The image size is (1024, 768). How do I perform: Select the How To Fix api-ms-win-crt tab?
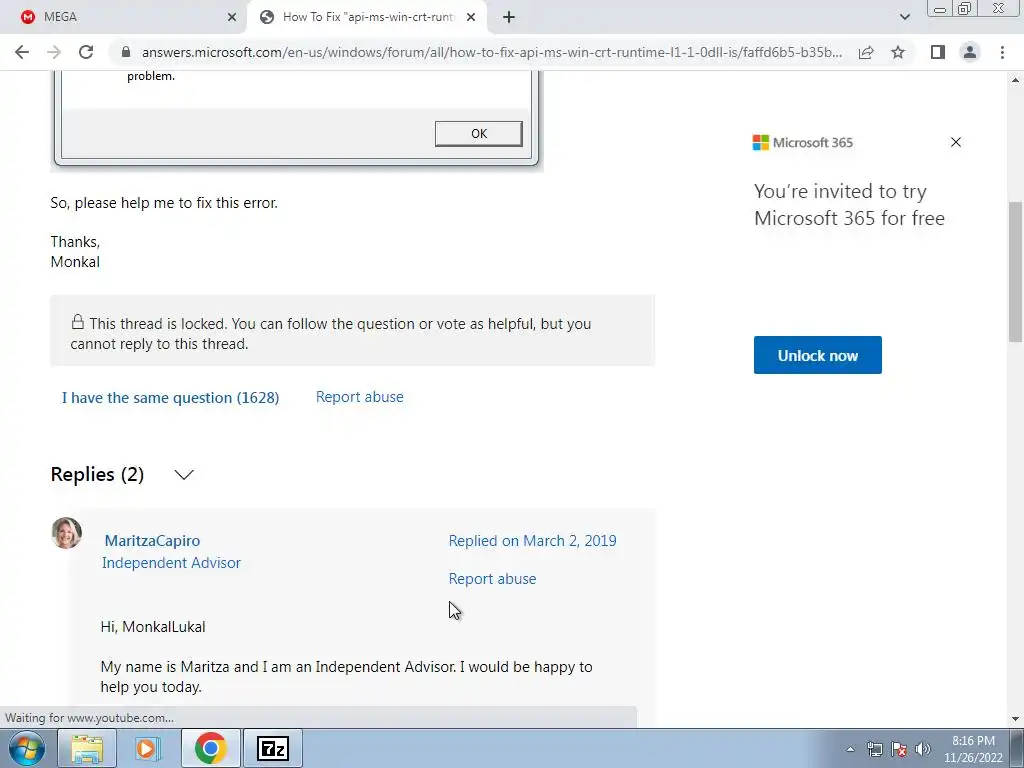(366, 18)
